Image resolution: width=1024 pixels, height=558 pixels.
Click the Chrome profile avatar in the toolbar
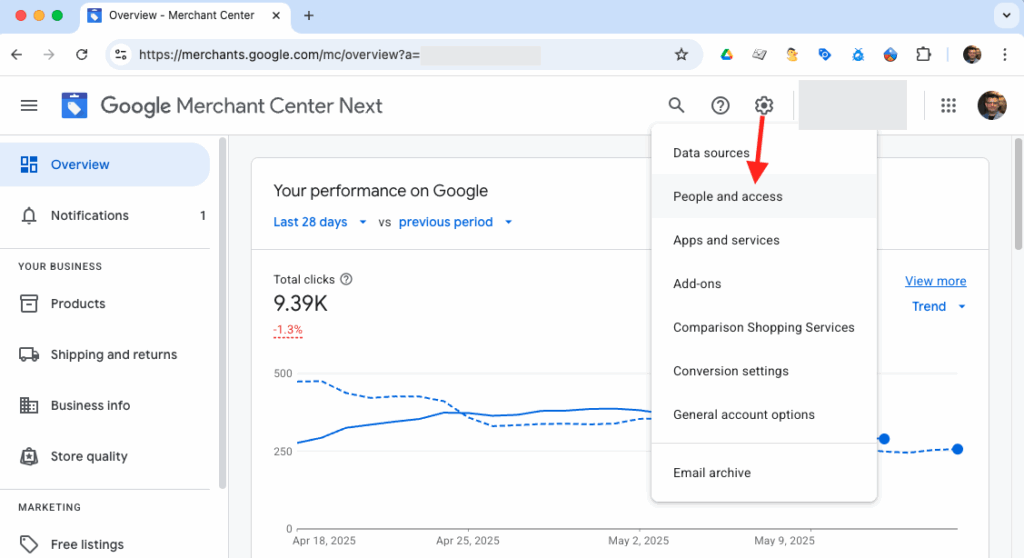[972, 54]
